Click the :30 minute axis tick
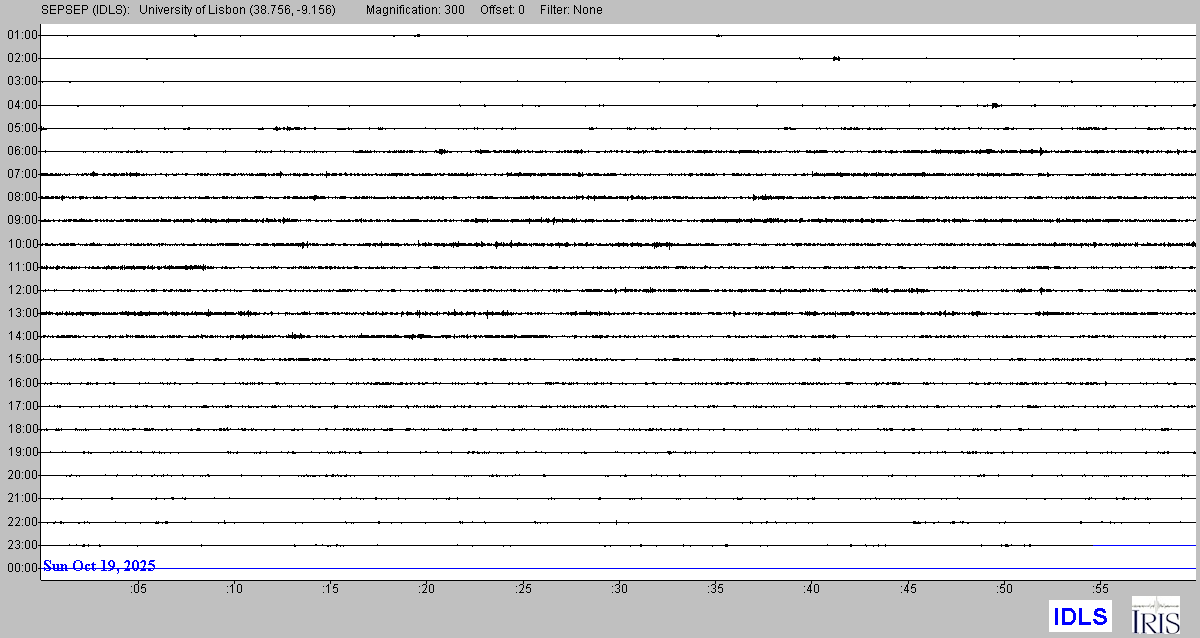This screenshot has width=1200, height=638. pyautogui.click(x=619, y=590)
